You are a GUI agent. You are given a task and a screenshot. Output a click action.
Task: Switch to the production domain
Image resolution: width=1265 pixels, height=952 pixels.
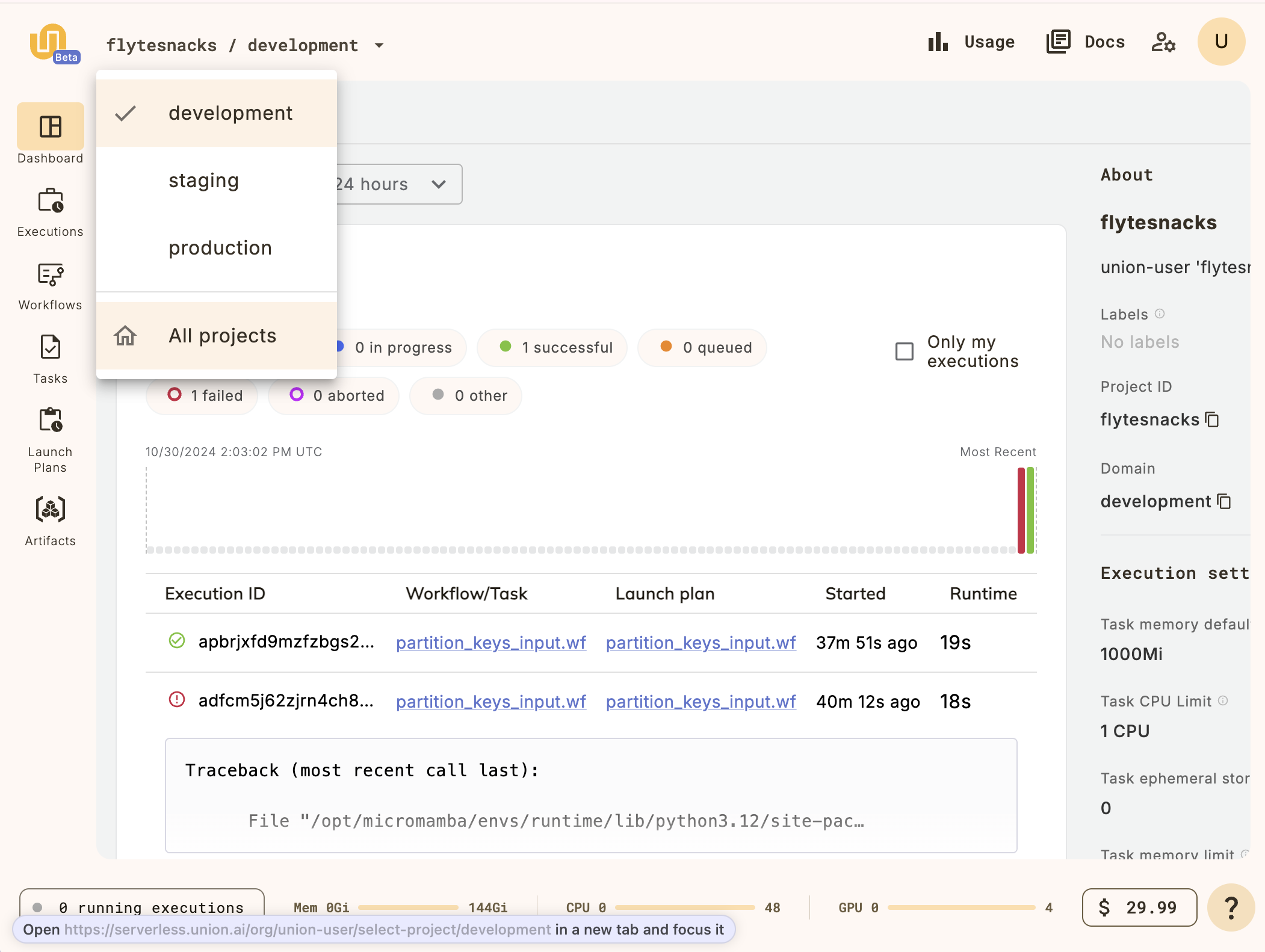(x=220, y=247)
